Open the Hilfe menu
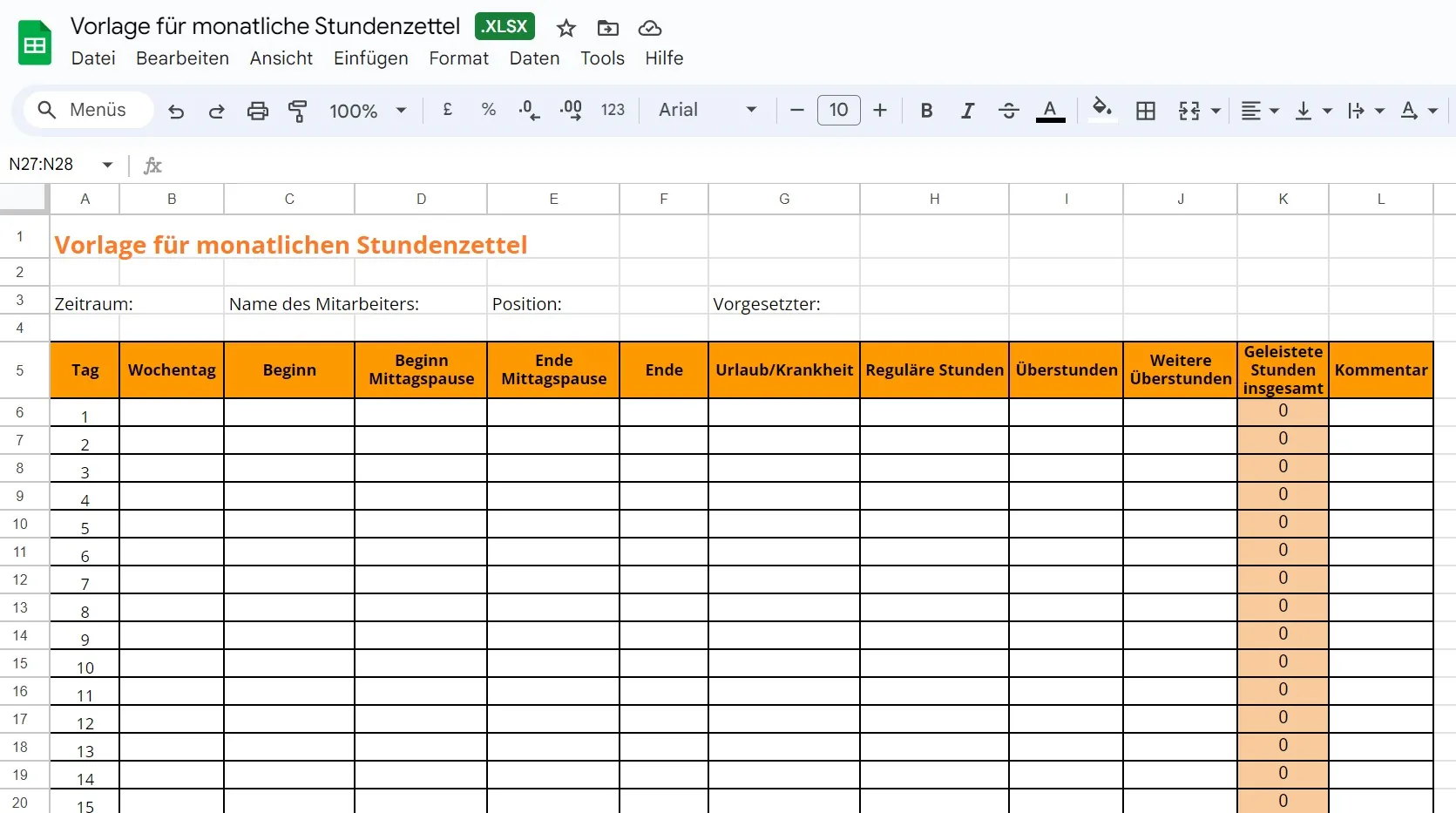The height and width of the screenshot is (813, 1456). [x=664, y=58]
